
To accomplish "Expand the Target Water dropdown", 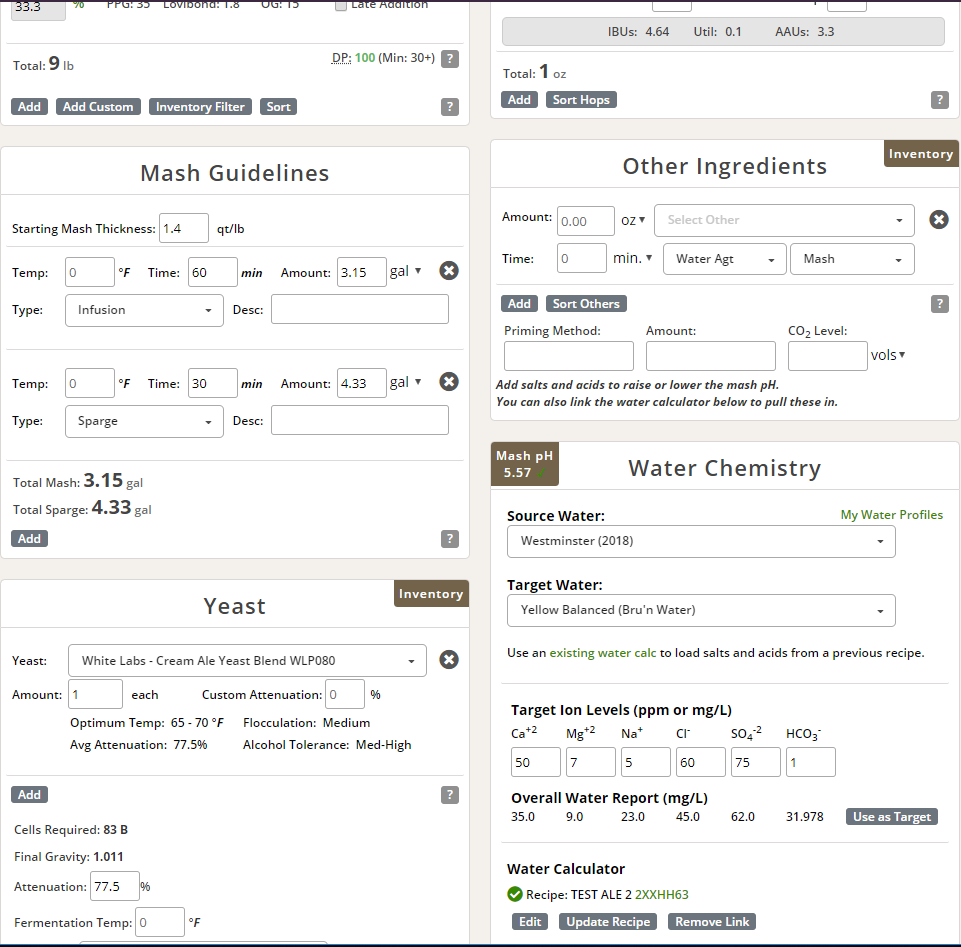I will tap(701, 610).
